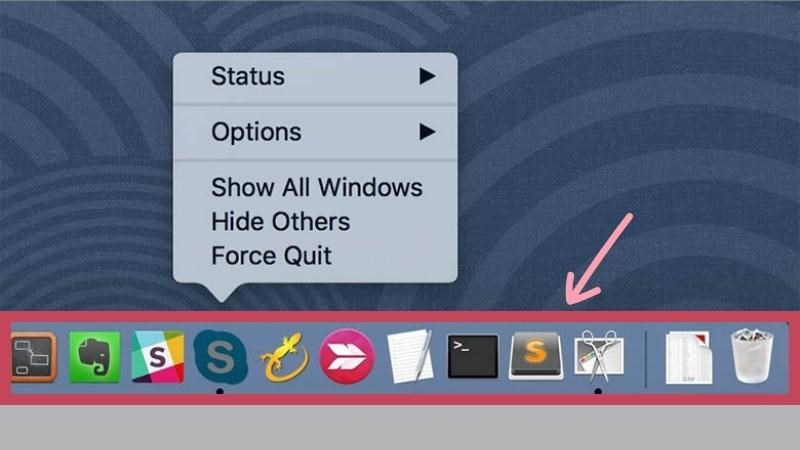This screenshot has height=450, width=800.
Task: Expand the Options submenu arrow
Action: pos(427,132)
